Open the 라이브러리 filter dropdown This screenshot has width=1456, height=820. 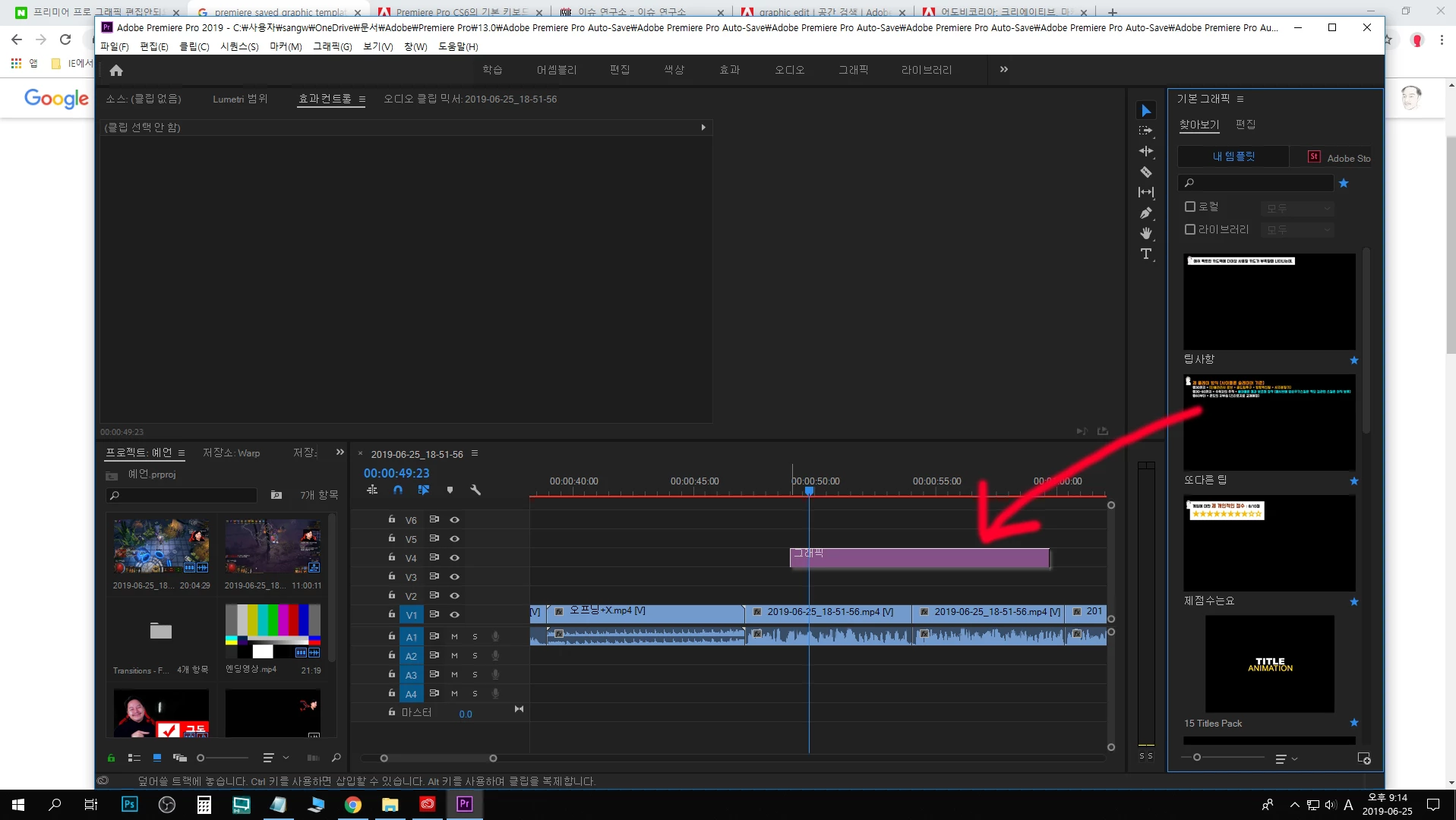point(1297,229)
